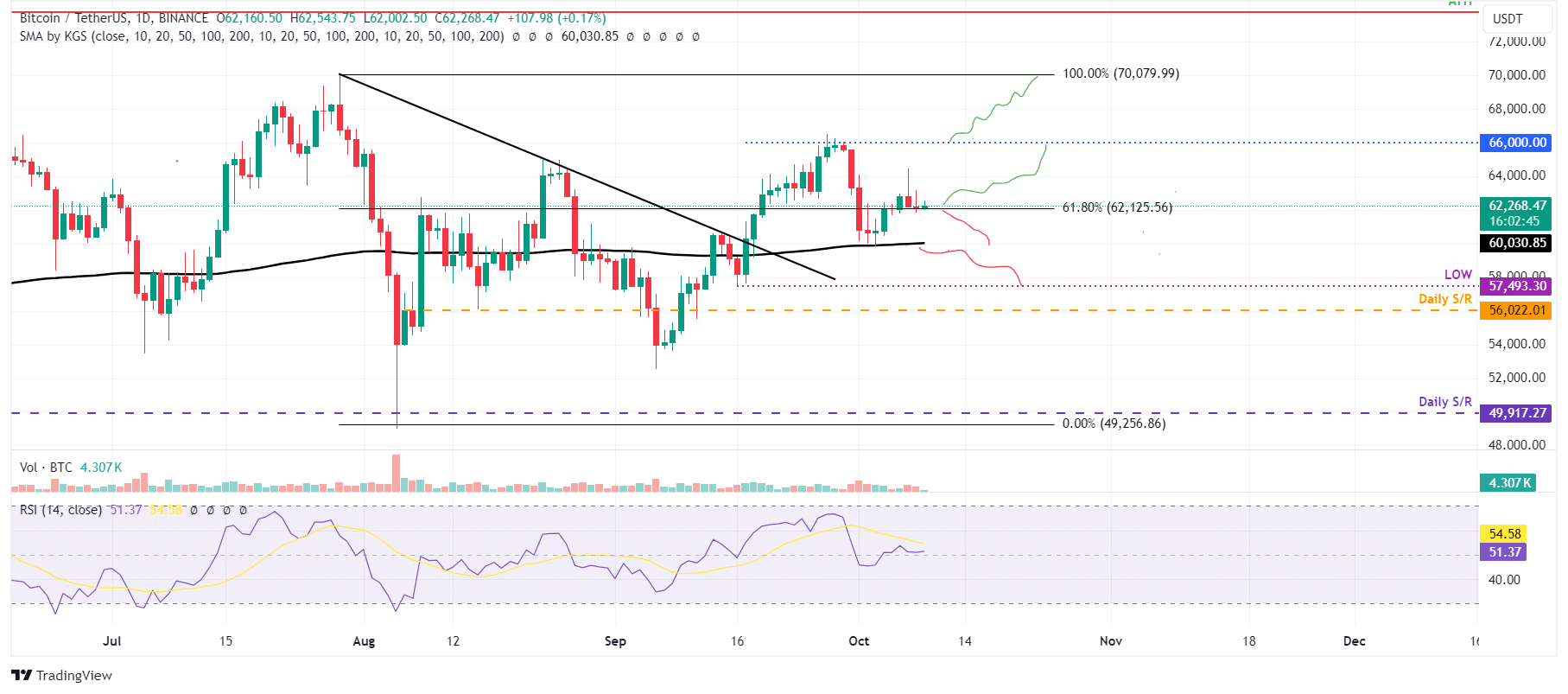Click the LOW price label 57,493.30
The image size is (1568, 694).
point(1517,286)
